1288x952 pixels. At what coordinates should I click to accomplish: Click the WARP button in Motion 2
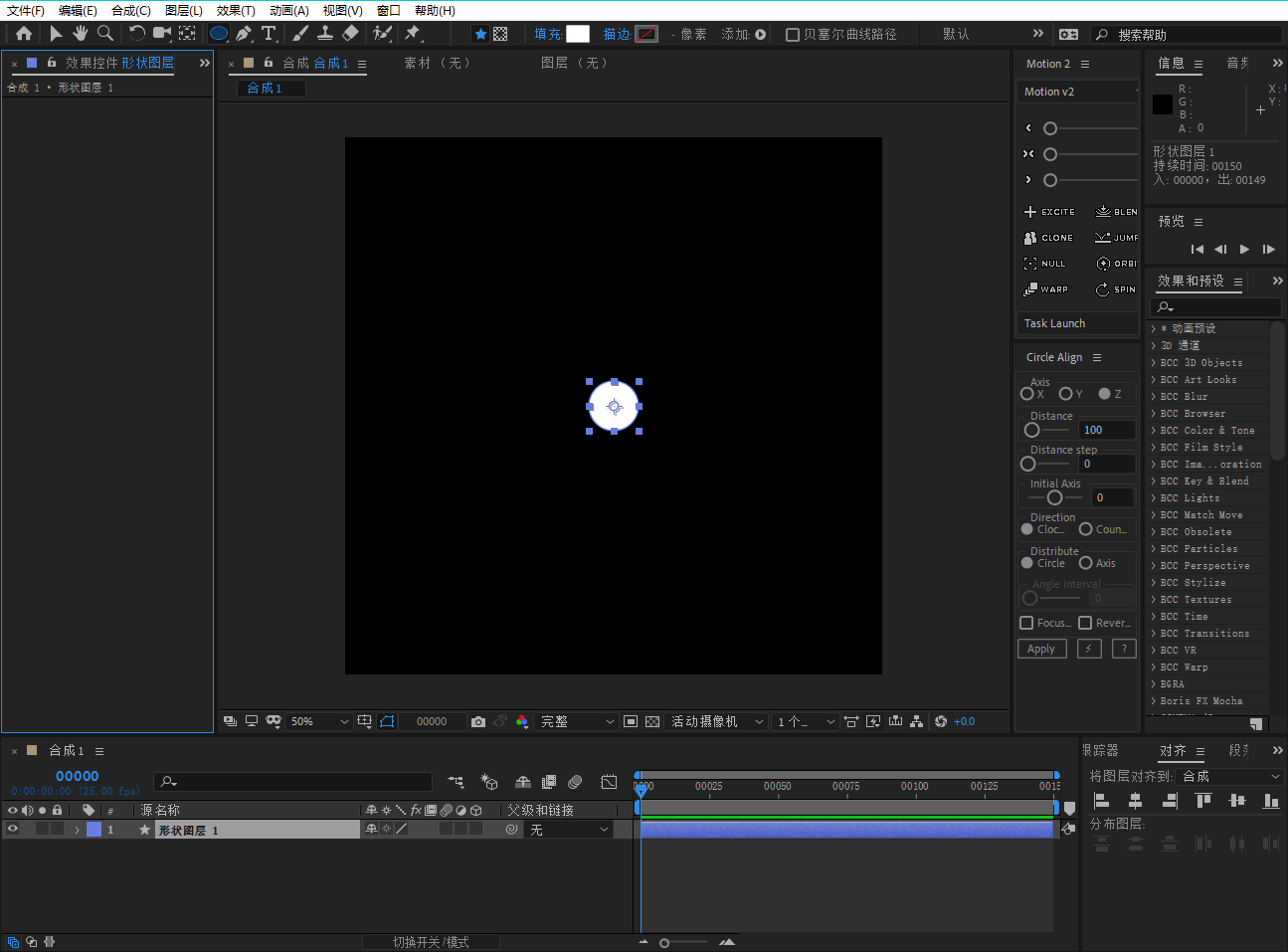click(1046, 289)
